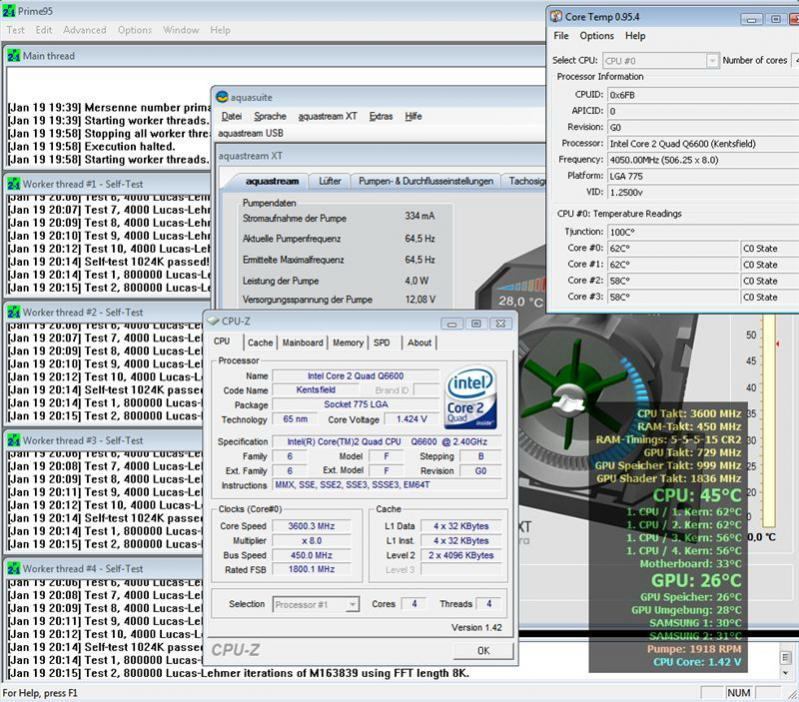Click Worker thread #2 window icon
799x702 pixels.
tap(14, 312)
